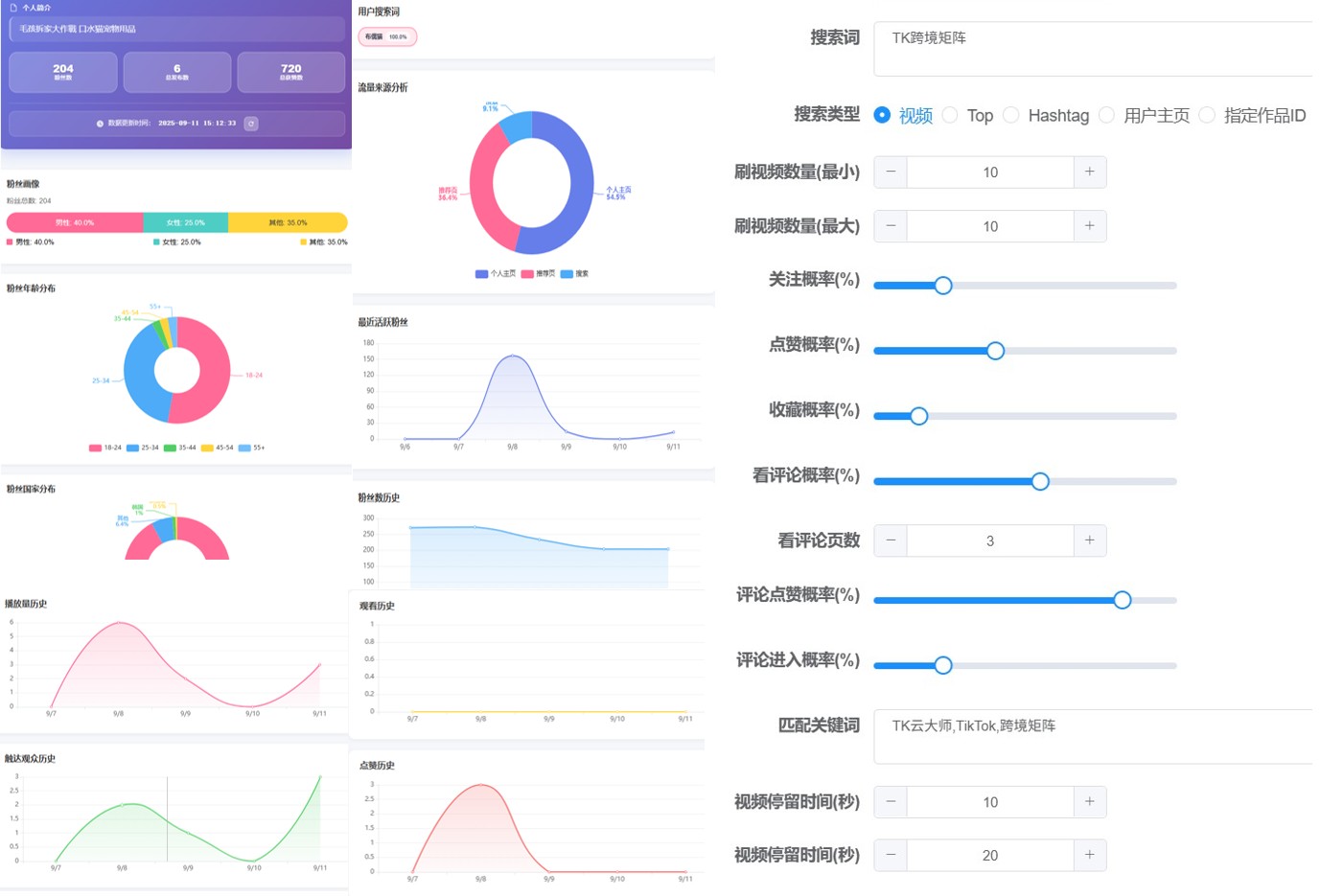
Task: Click the 匹配关键词 input field
Action: (x=1093, y=736)
